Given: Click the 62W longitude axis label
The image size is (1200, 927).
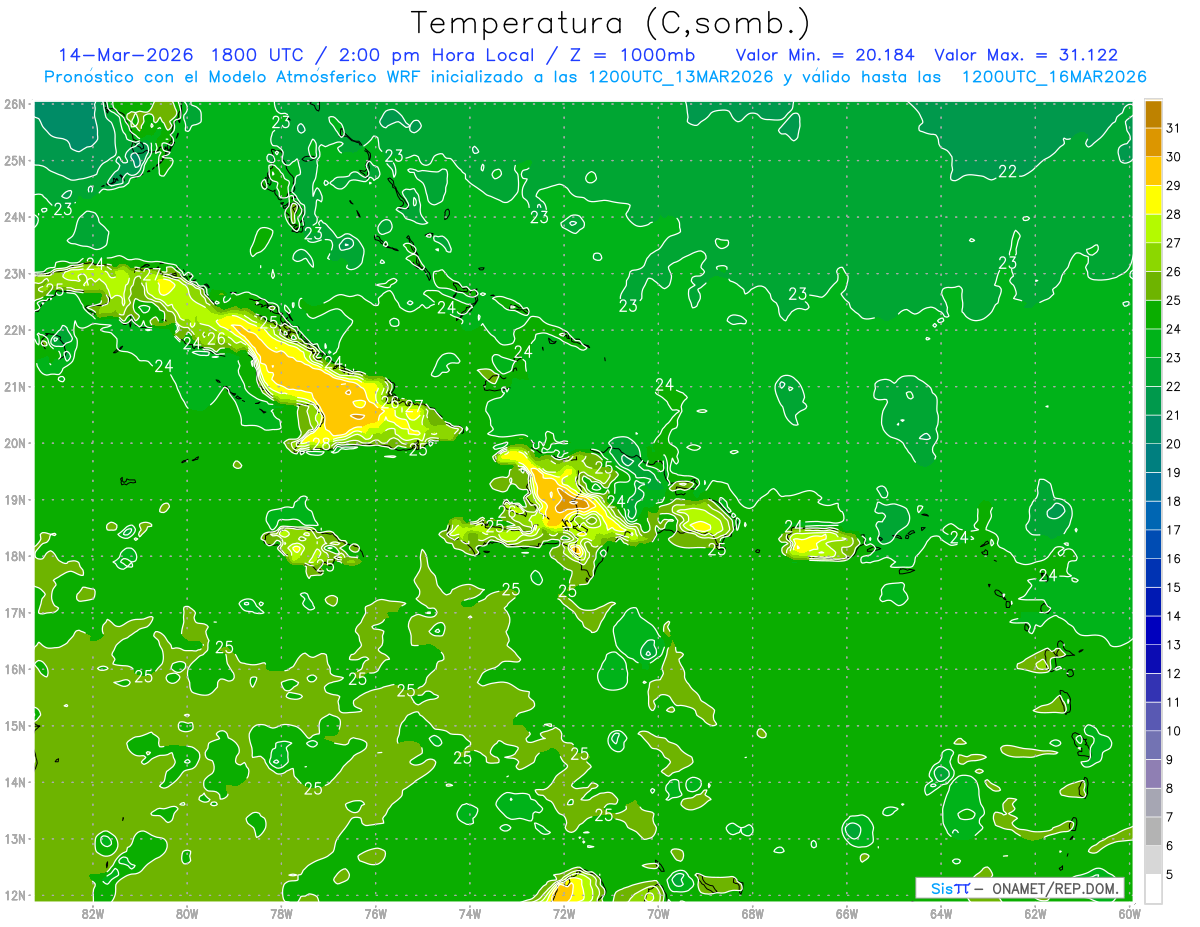Looking at the screenshot, I should point(1035,913).
